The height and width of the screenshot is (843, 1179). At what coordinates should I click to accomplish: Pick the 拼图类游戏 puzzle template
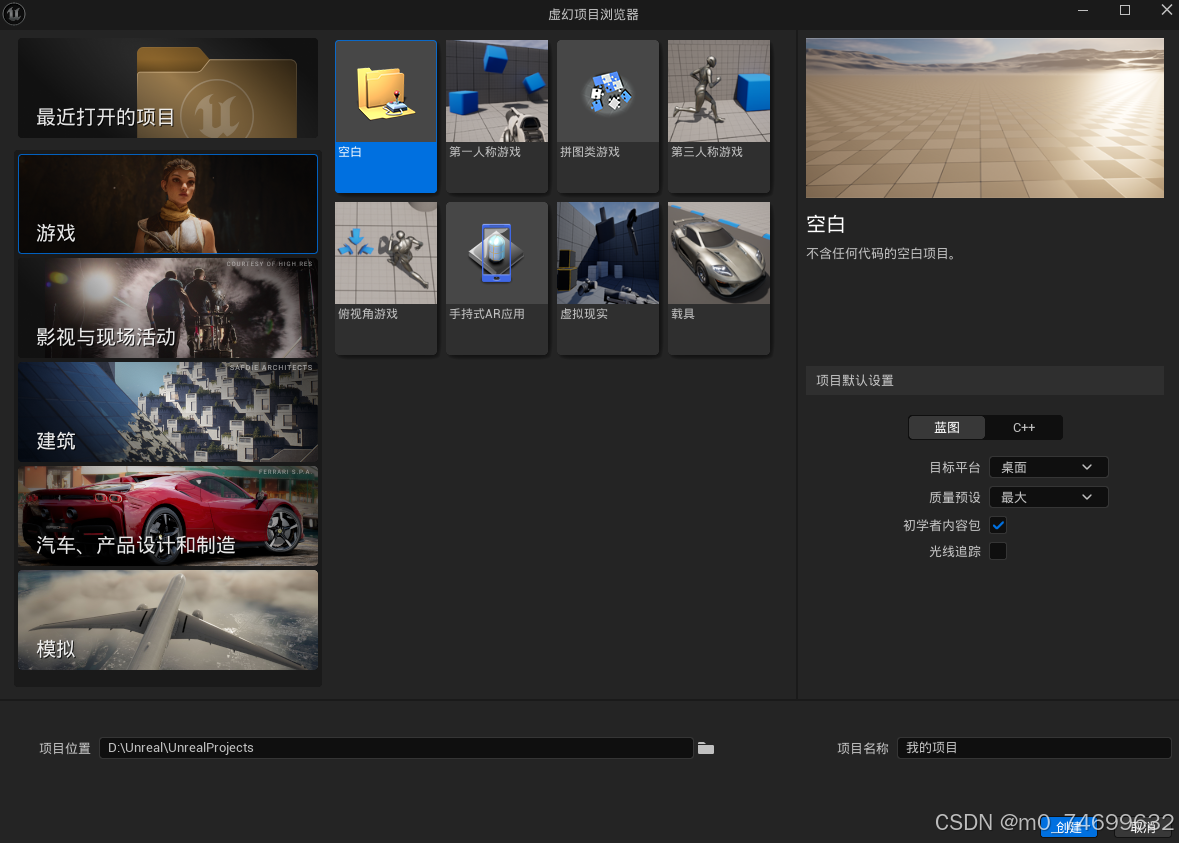pos(608,117)
